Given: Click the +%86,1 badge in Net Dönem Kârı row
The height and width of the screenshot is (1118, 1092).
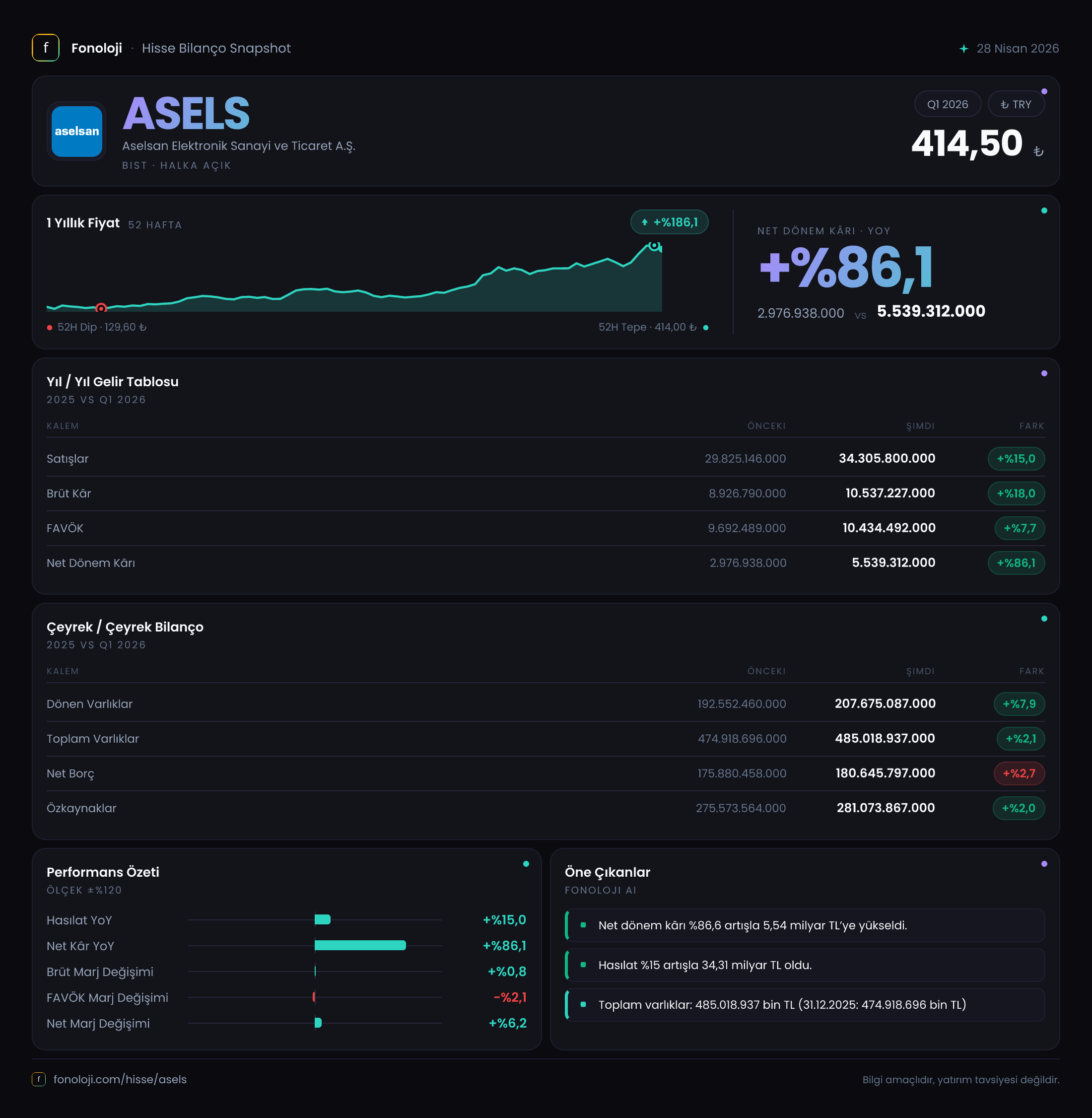Looking at the screenshot, I should [x=1016, y=563].
